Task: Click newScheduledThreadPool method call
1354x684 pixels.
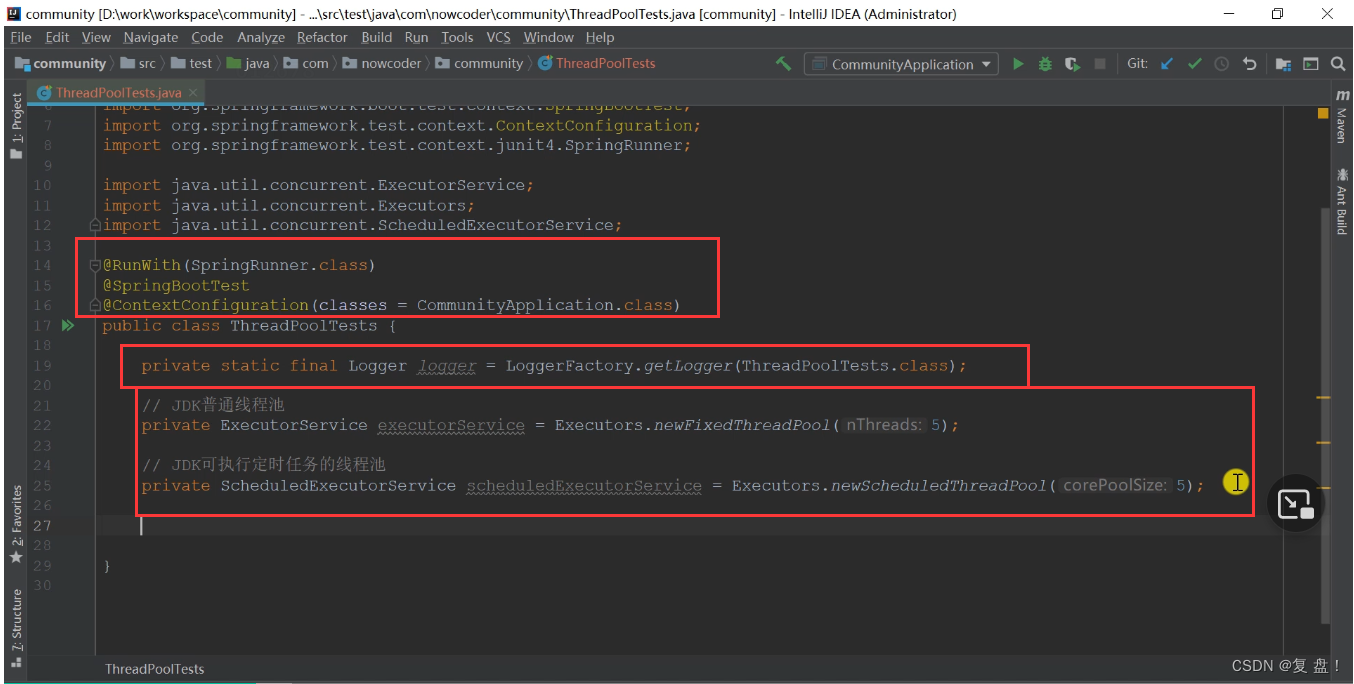Action: click(x=938, y=485)
